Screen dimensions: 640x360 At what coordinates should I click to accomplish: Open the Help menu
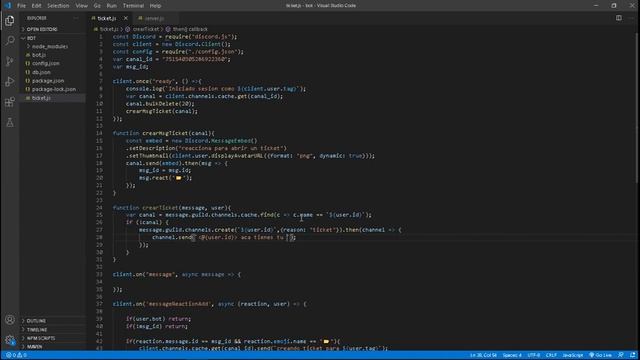(155, 6)
